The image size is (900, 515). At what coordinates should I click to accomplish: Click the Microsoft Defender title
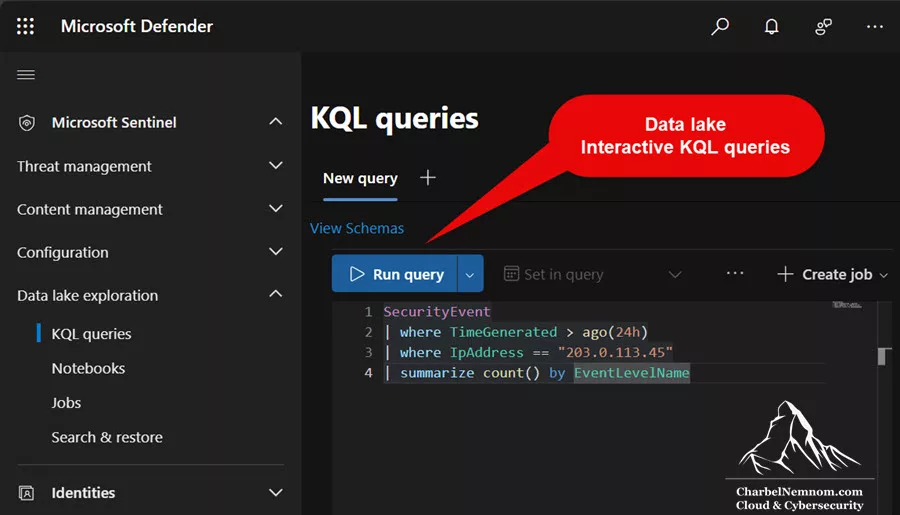(x=137, y=26)
